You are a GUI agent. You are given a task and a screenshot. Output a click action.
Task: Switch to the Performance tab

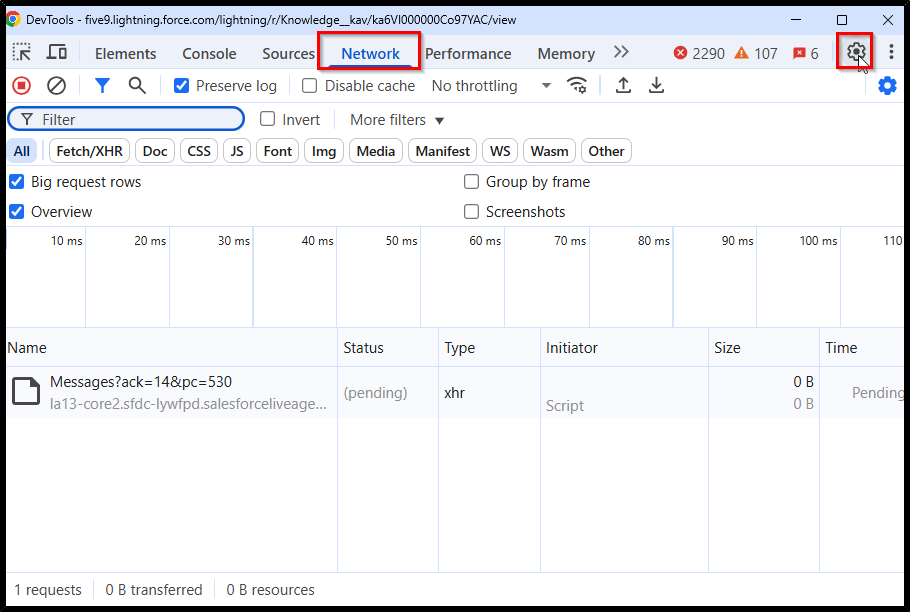(x=468, y=53)
